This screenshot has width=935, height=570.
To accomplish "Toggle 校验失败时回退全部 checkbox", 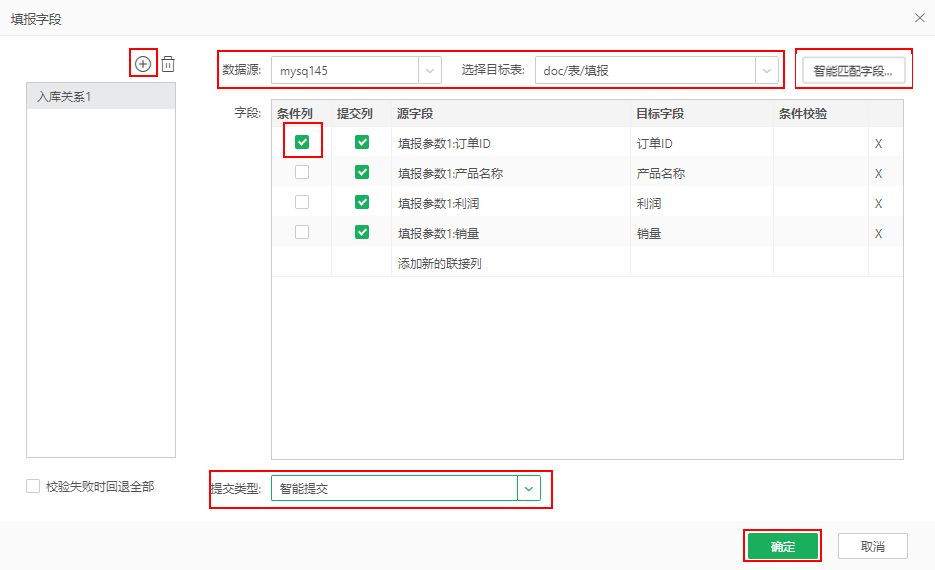I will tap(34, 486).
